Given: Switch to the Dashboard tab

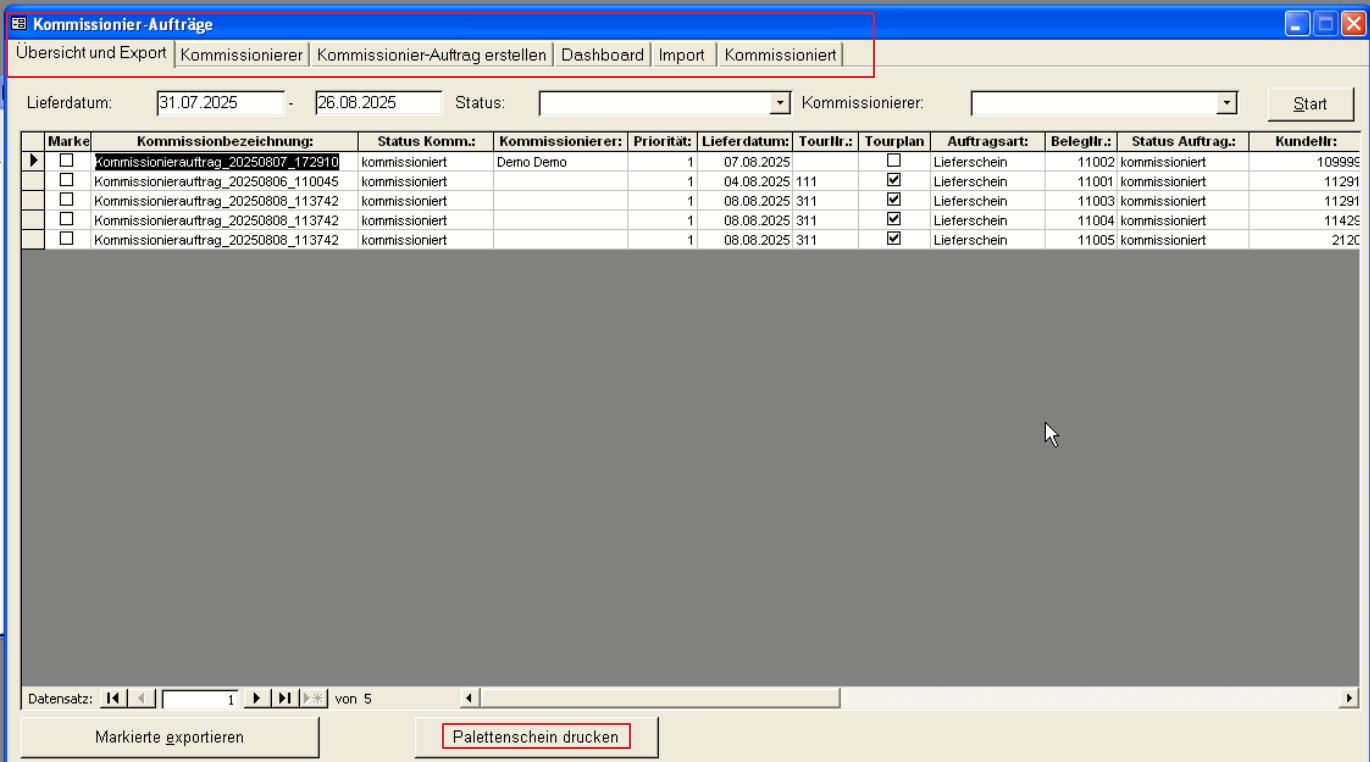Looking at the screenshot, I should click(x=602, y=55).
